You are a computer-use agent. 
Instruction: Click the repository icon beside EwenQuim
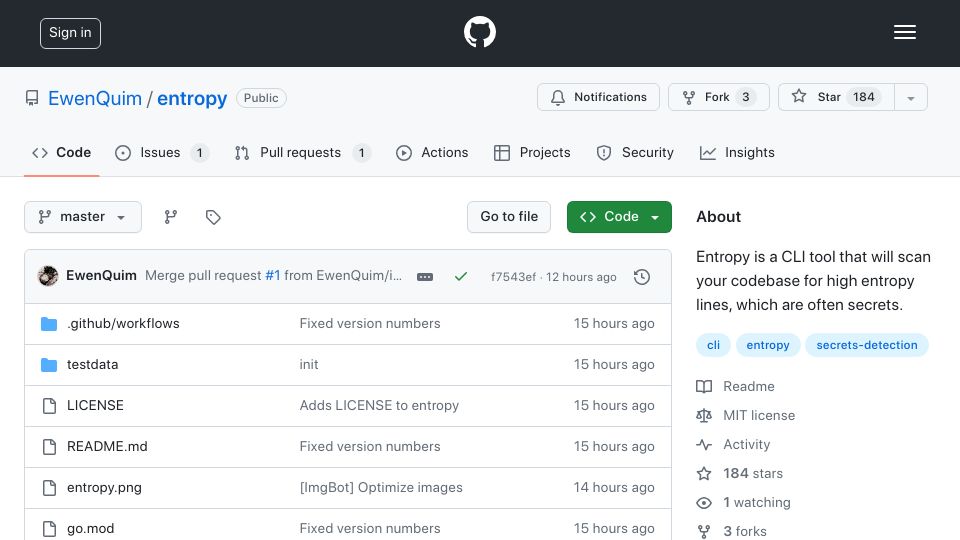(x=32, y=98)
